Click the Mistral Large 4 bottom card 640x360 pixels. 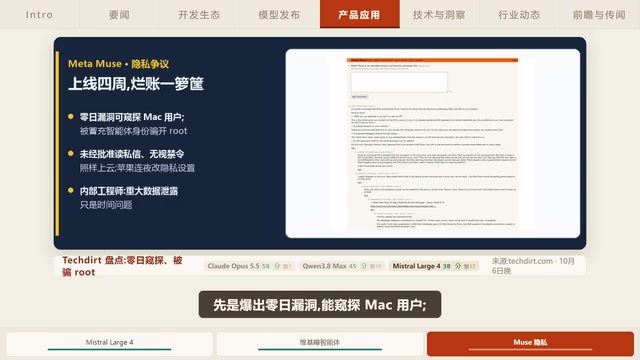[x=109, y=343]
